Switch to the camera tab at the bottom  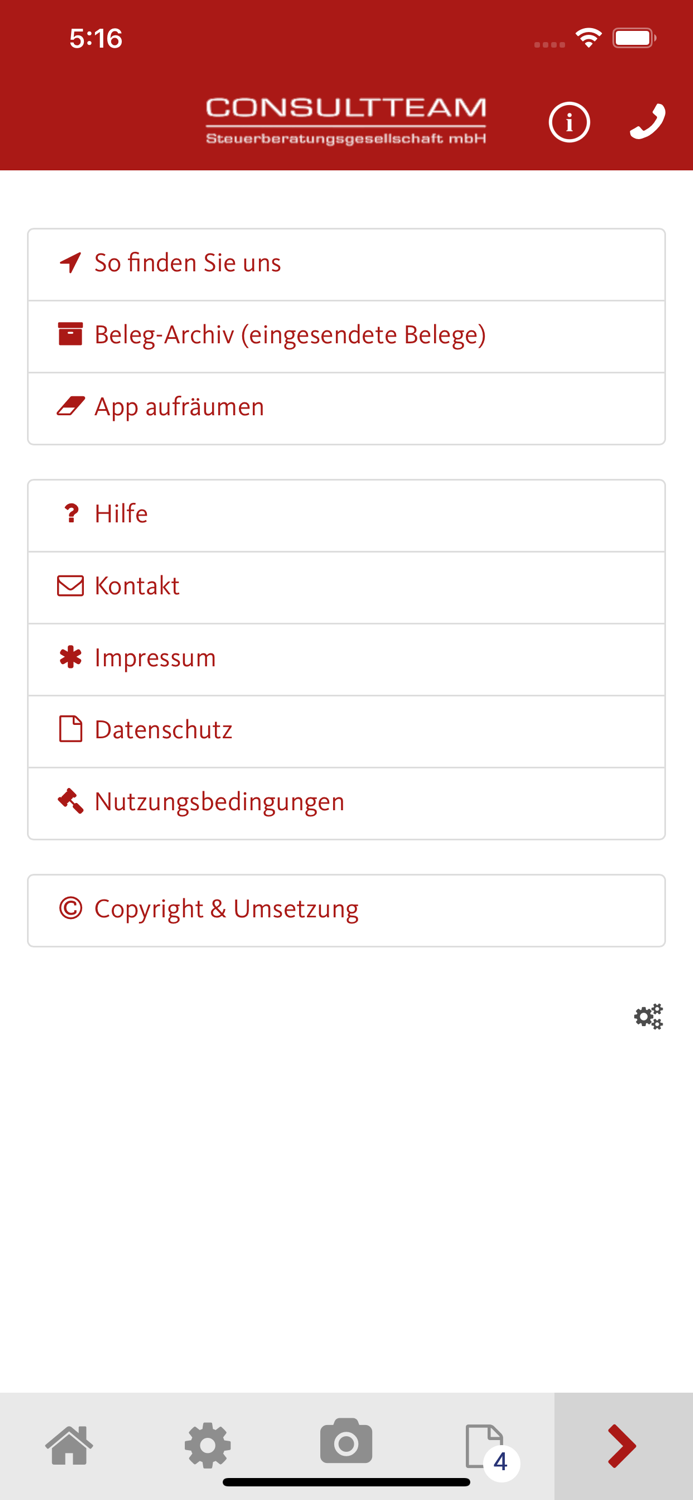pos(346,1445)
